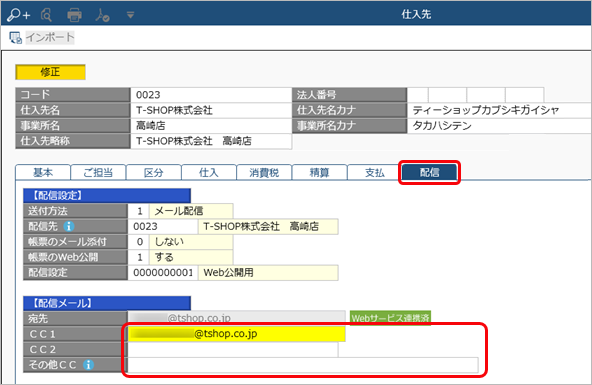592x385 pixels.
Task: Click the 宛先 email field
Action: [237, 318]
